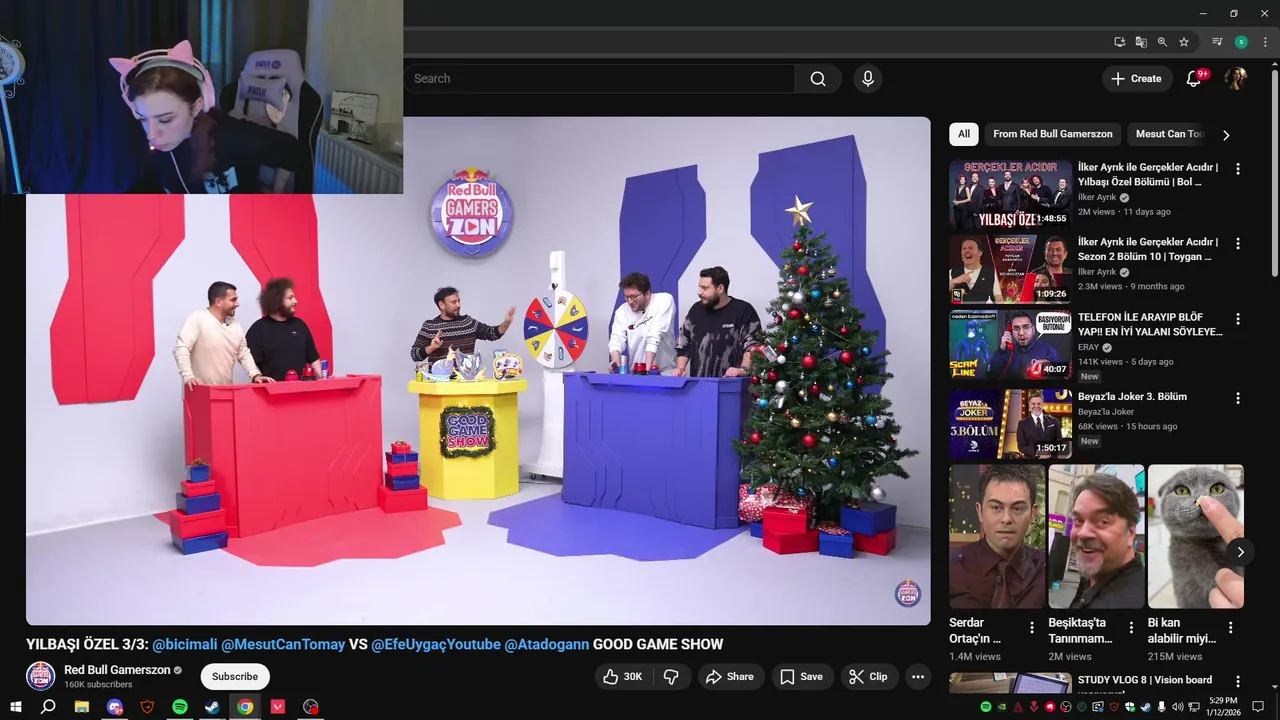
Task: Click the Gamerszon watermark in video corner
Action: coord(907,593)
